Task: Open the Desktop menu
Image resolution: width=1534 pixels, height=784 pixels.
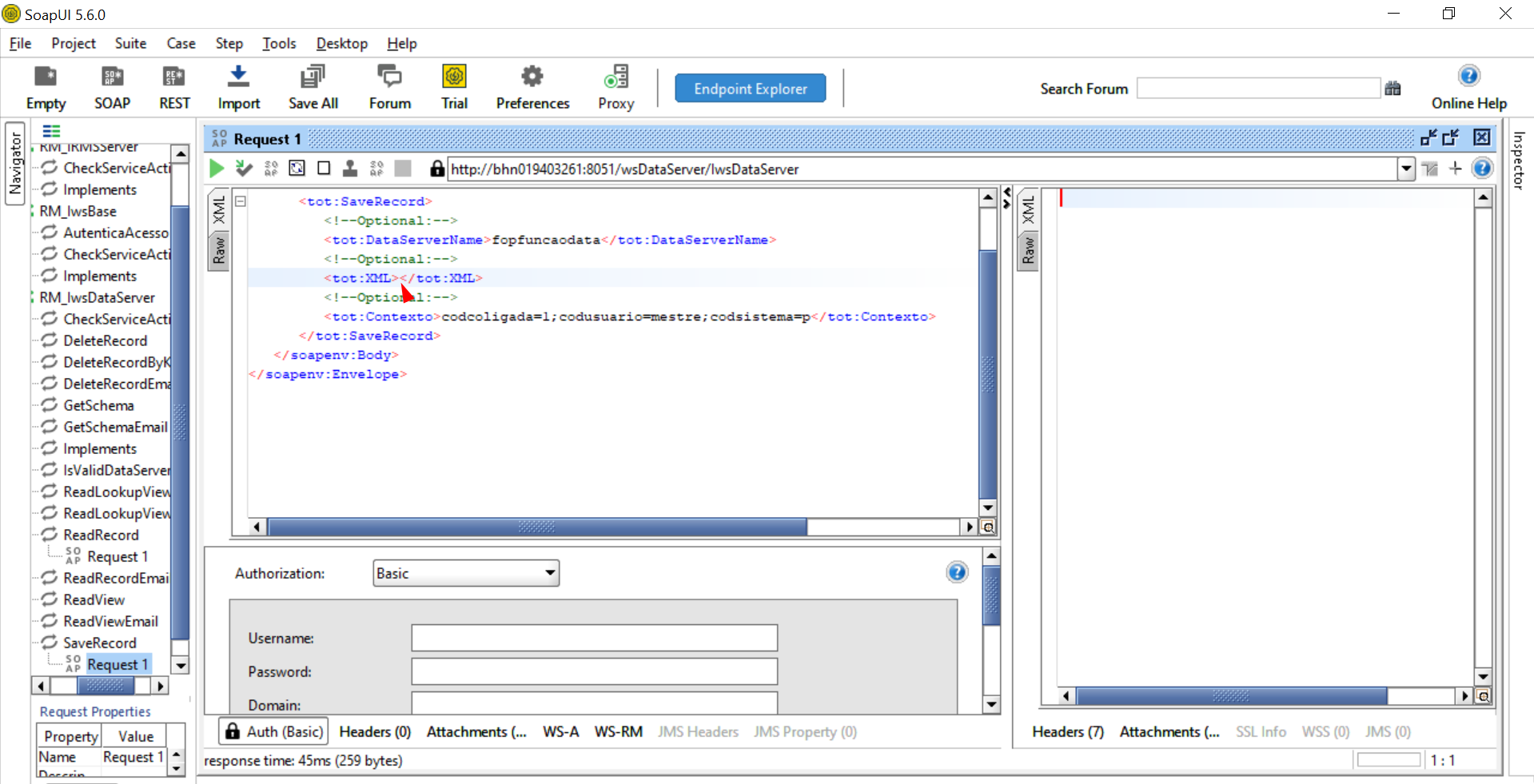Action: click(342, 43)
